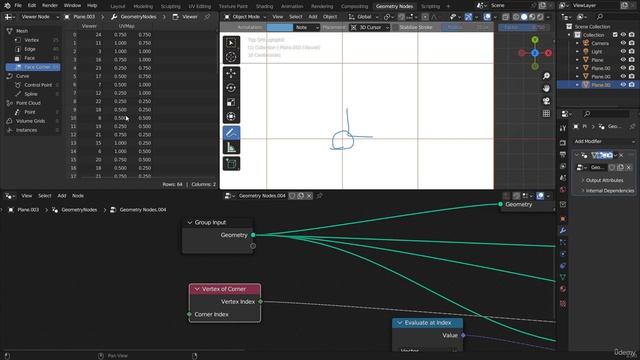Click the annotation color swatch
Image resolution: width=640 pixels, height=360 pixels.
click(280, 27)
